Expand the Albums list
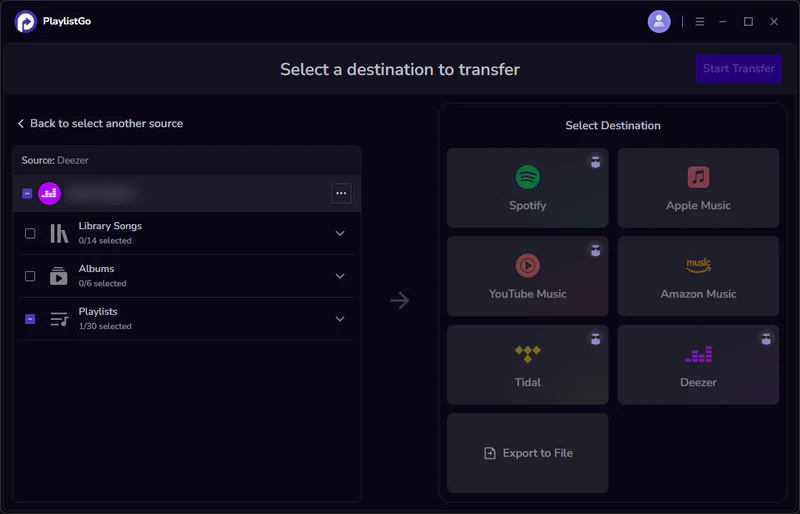 (x=340, y=276)
